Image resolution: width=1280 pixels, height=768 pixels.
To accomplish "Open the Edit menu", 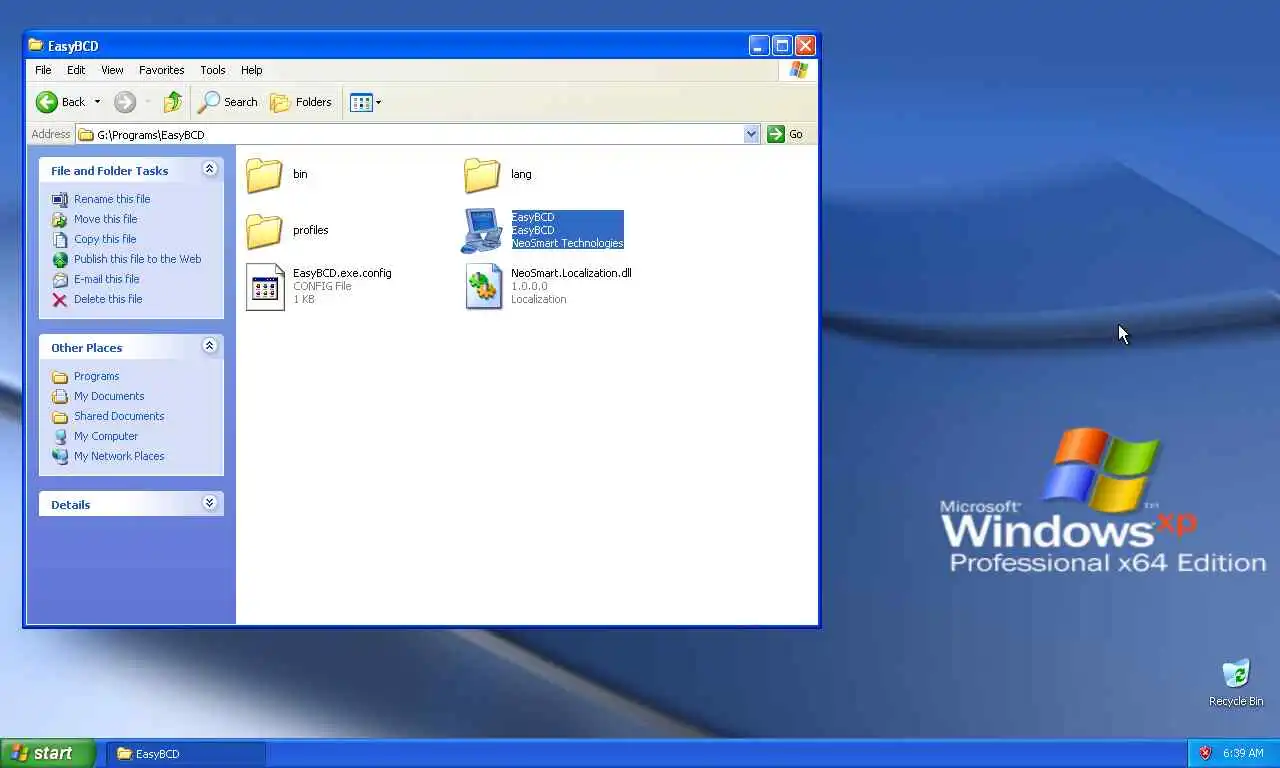I will tap(76, 70).
